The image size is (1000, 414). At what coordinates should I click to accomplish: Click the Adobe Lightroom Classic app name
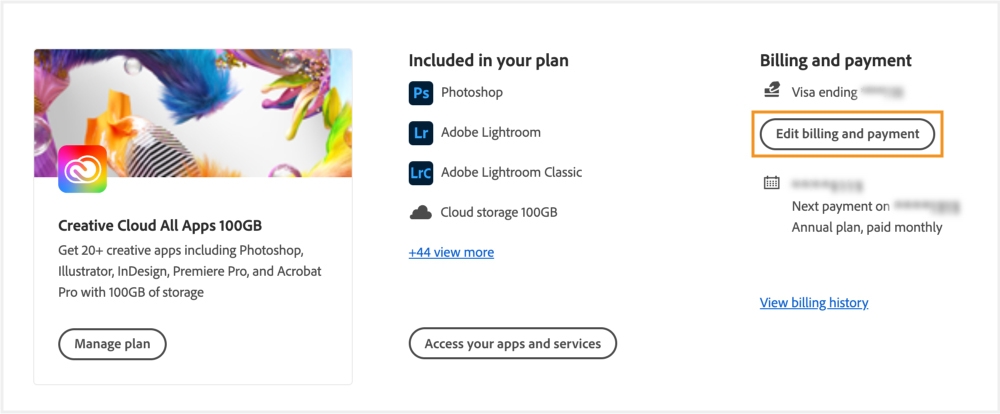[x=511, y=172]
